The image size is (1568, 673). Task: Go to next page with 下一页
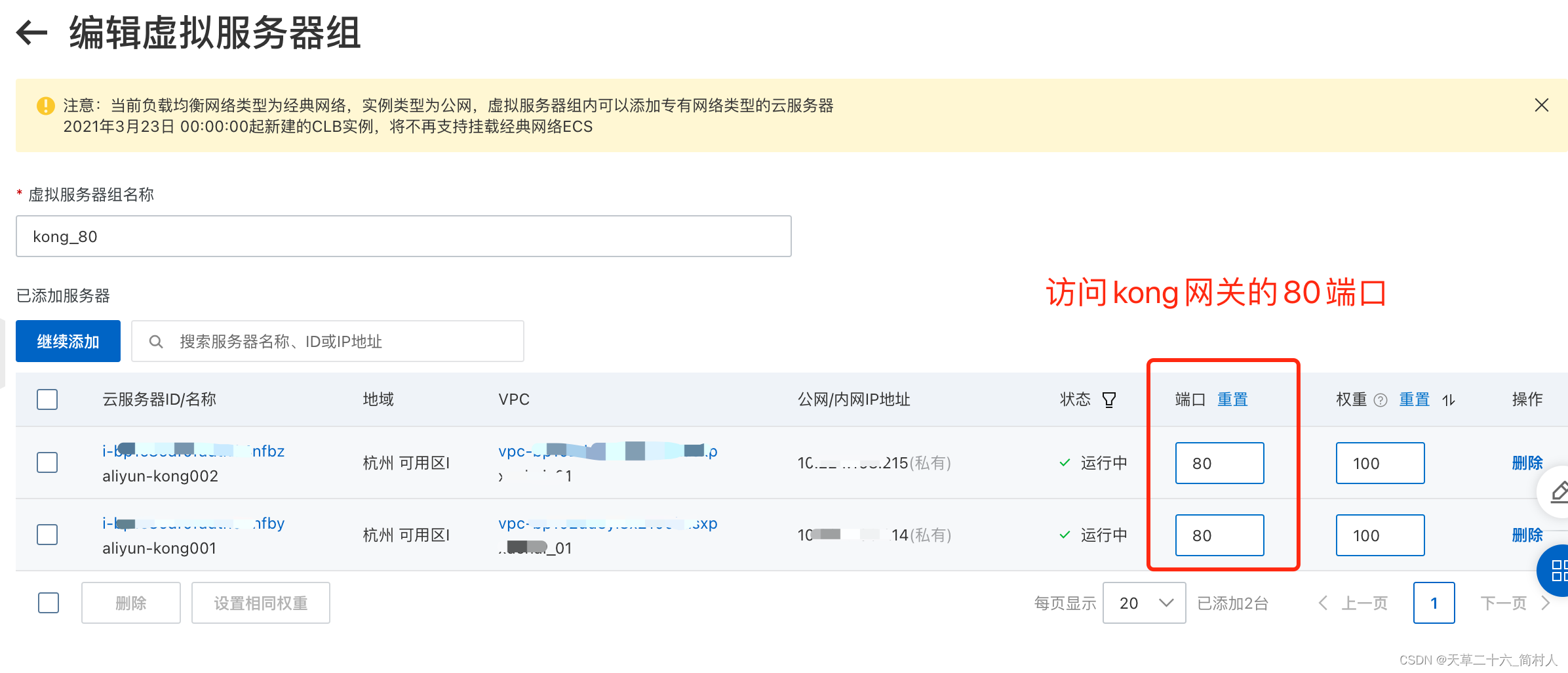pos(1515,603)
